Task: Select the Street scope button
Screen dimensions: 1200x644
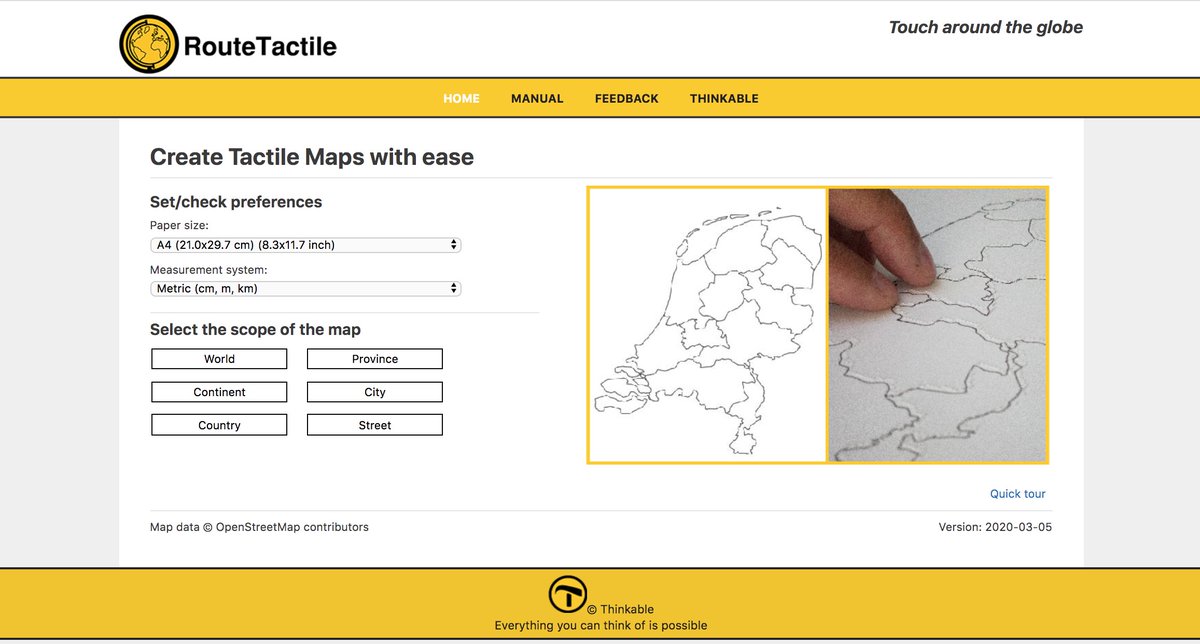Action: click(x=375, y=425)
